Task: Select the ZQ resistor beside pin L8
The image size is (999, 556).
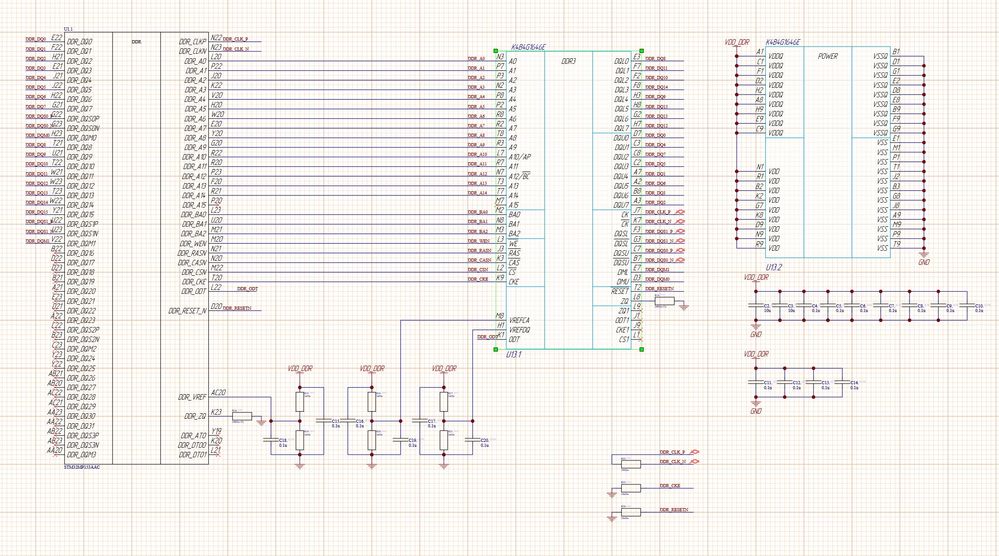Action: click(665, 301)
